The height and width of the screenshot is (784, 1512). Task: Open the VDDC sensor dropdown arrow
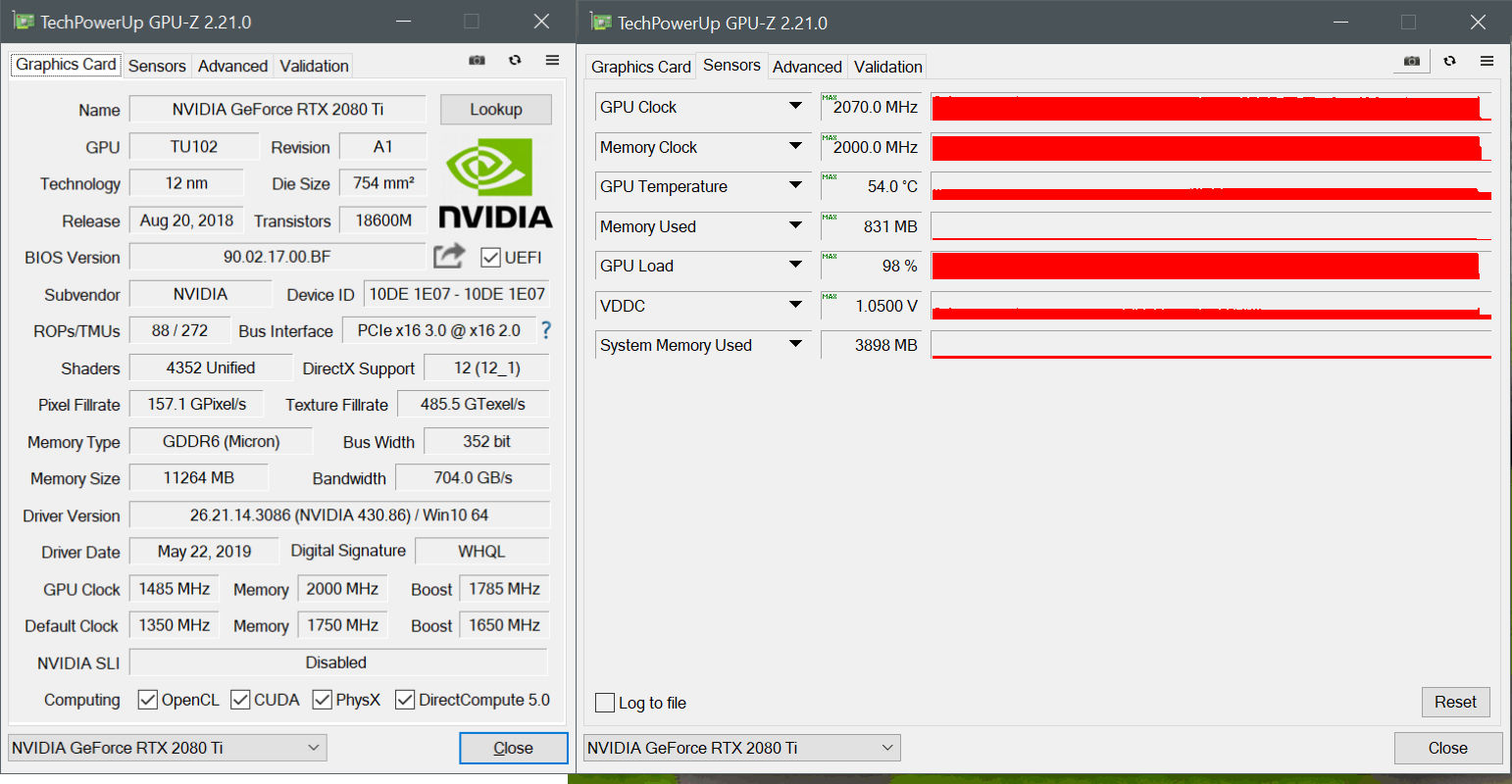(x=796, y=305)
